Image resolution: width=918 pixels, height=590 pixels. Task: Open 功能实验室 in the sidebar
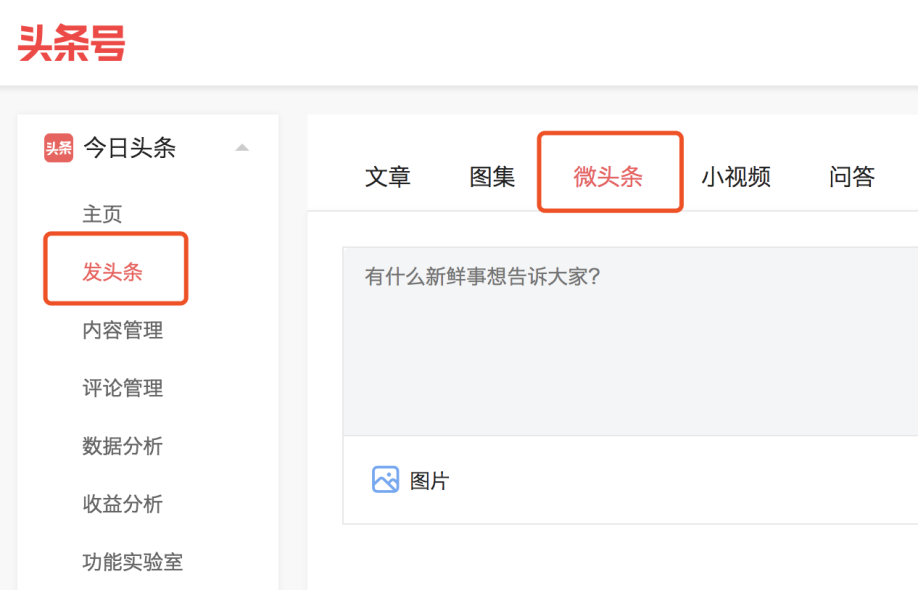[132, 562]
